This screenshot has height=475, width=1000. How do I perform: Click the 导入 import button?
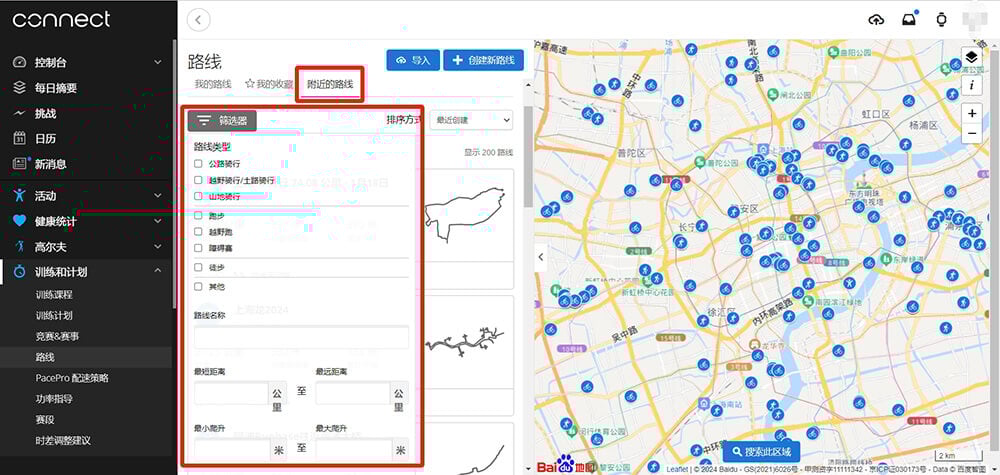pos(413,60)
